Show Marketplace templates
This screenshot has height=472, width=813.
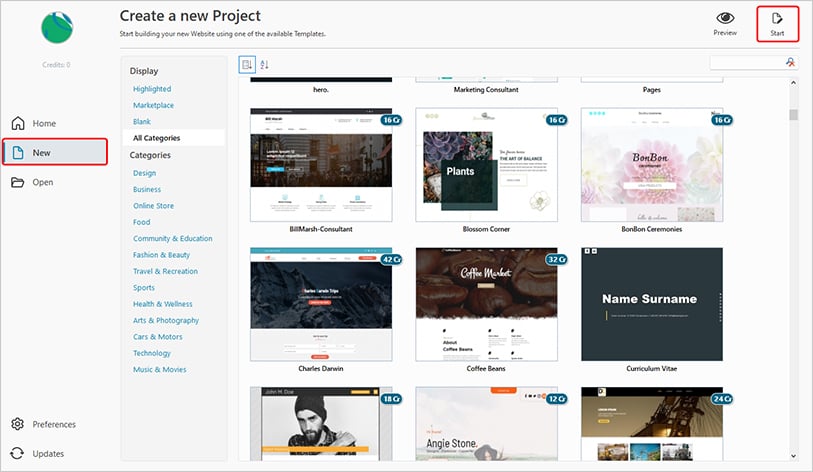pos(153,105)
